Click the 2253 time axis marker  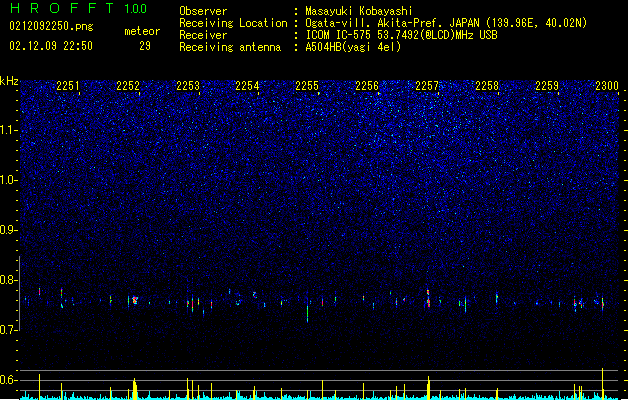pyautogui.click(x=188, y=86)
